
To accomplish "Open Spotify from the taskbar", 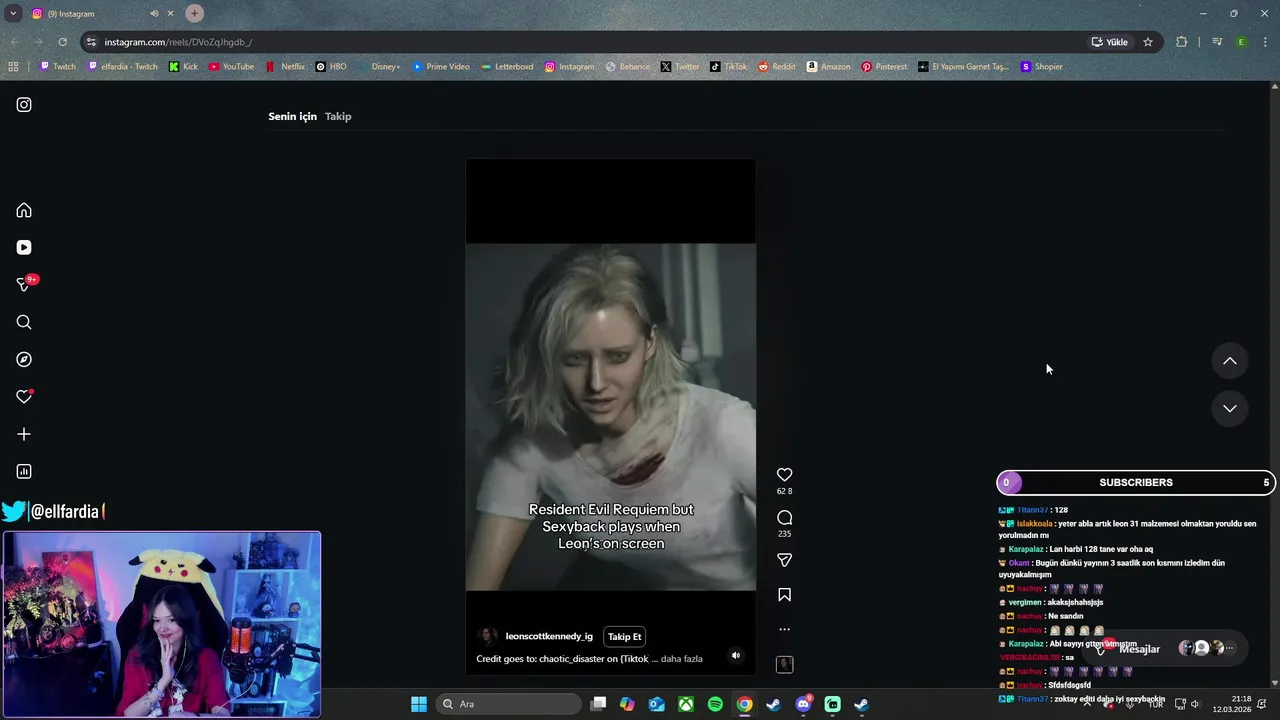I will pos(715,704).
